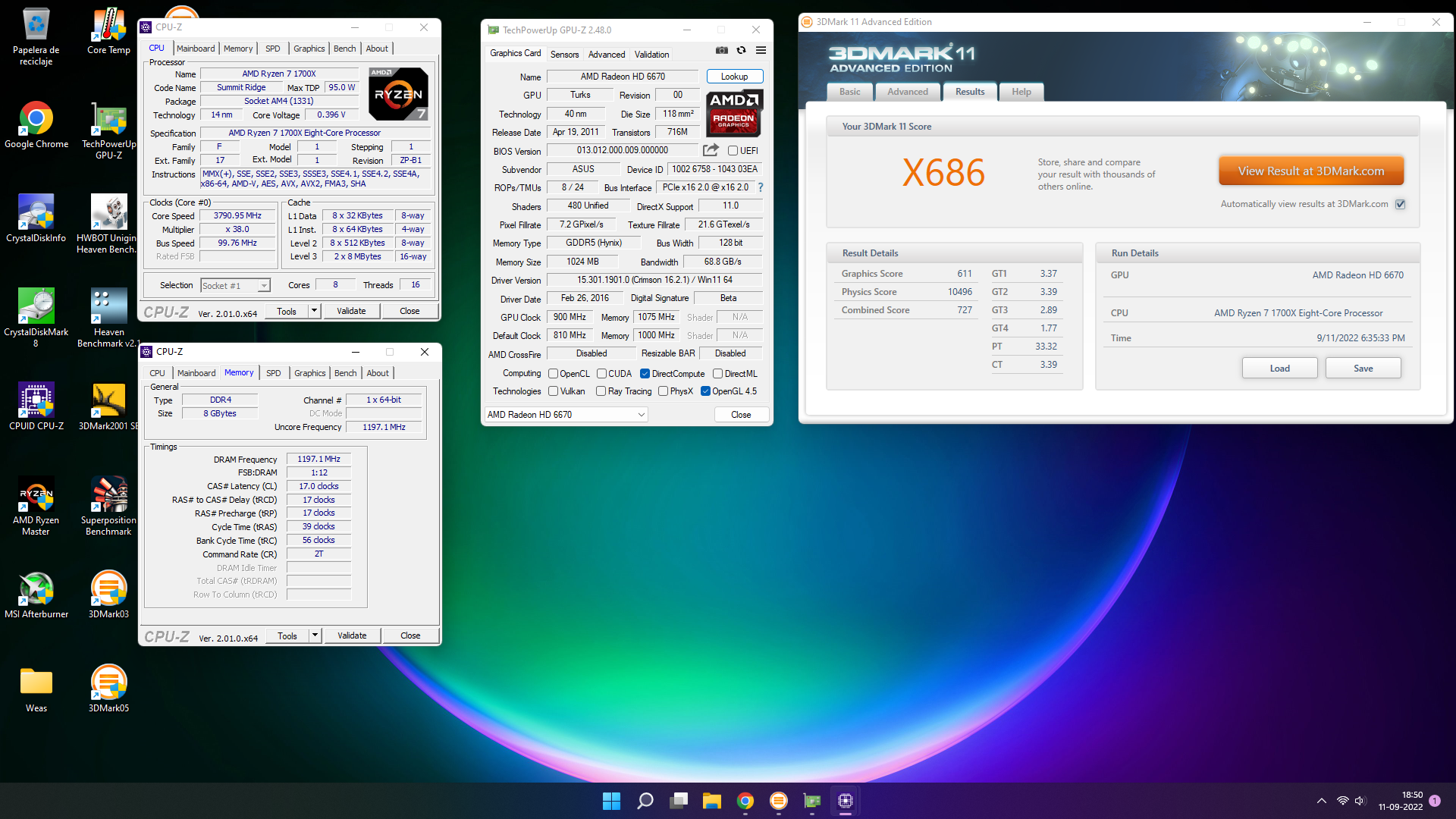This screenshot has width=1456, height=819.
Task: Uncheck automatically view results at 3DMark.com
Action: click(1401, 204)
